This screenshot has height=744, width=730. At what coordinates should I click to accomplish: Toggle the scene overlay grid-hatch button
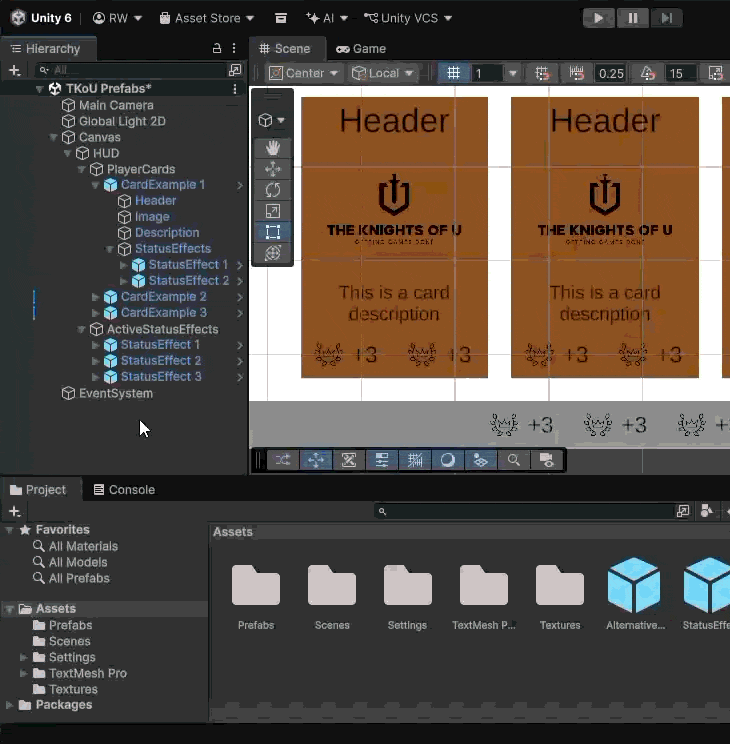(415, 460)
